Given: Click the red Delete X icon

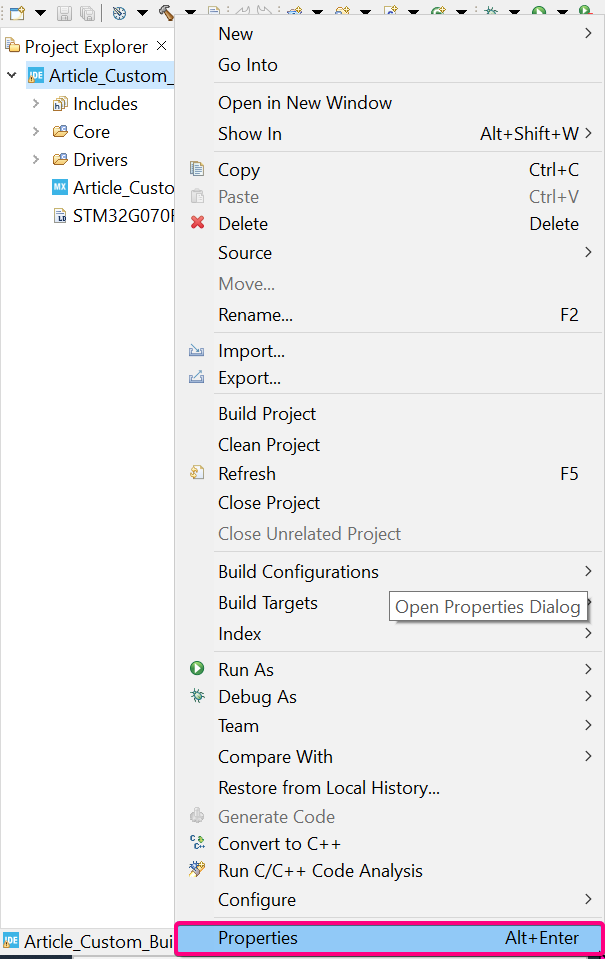Looking at the screenshot, I should [x=197, y=223].
